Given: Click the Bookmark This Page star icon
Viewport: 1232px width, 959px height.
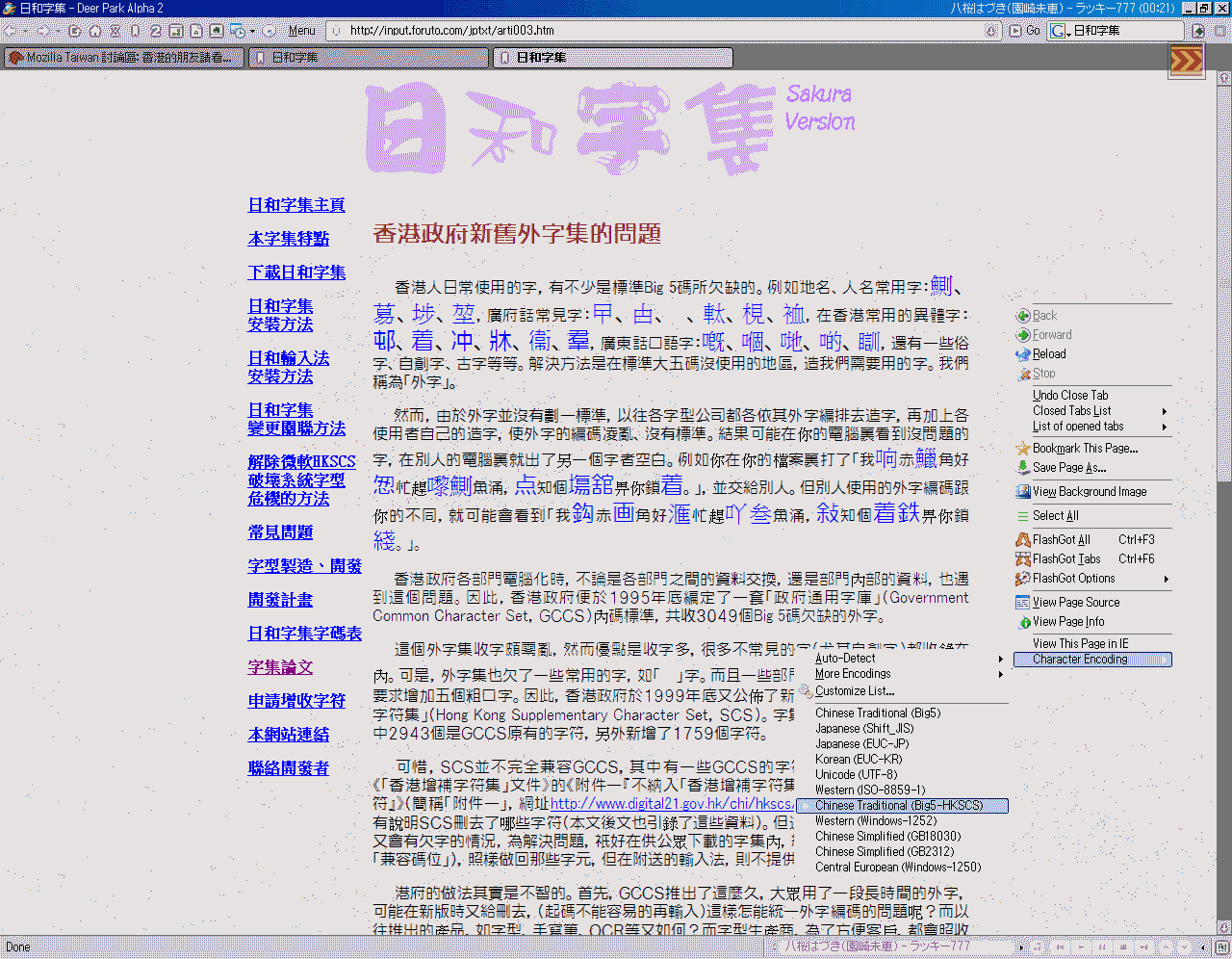Looking at the screenshot, I should click(1023, 449).
